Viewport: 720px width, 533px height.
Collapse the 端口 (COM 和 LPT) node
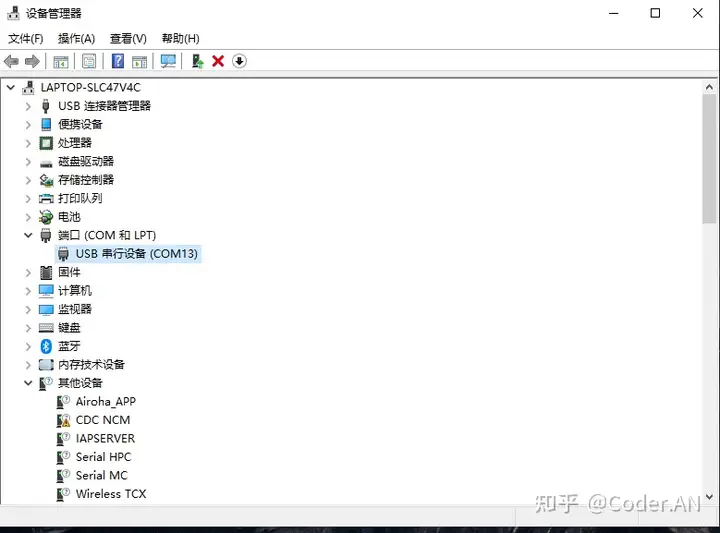point(28,236)
